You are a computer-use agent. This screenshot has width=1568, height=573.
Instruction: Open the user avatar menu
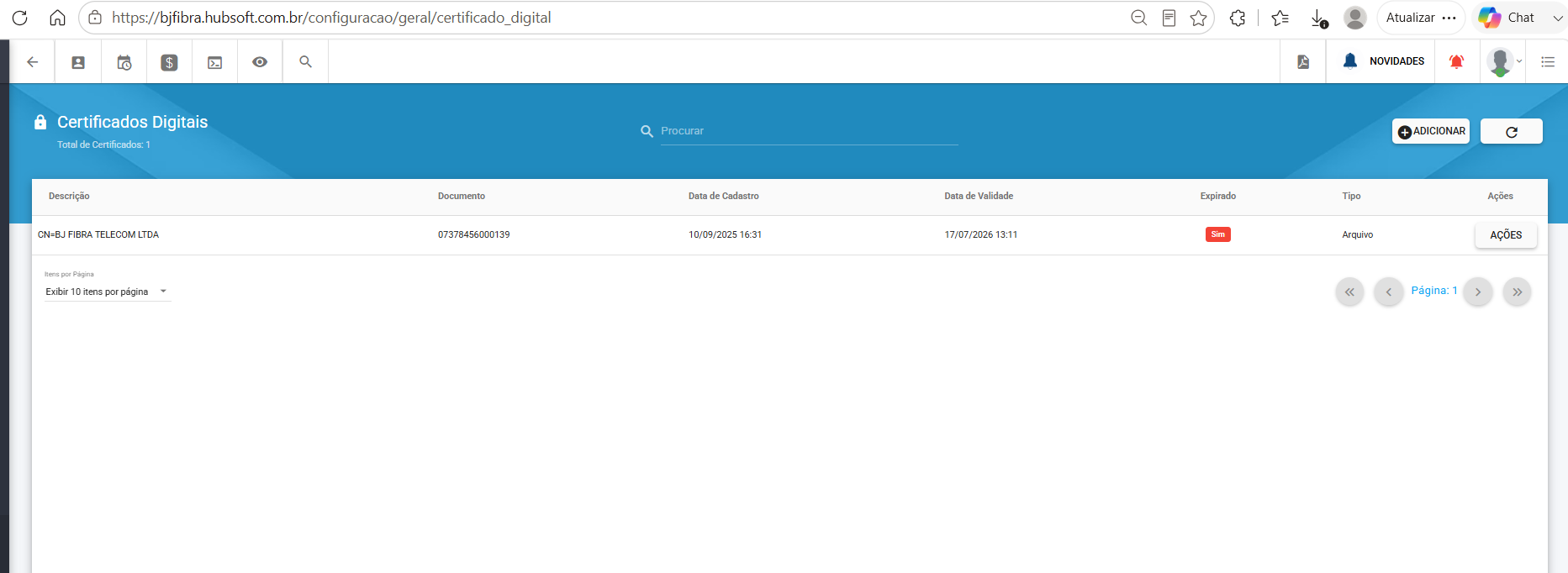[1503, 61]
